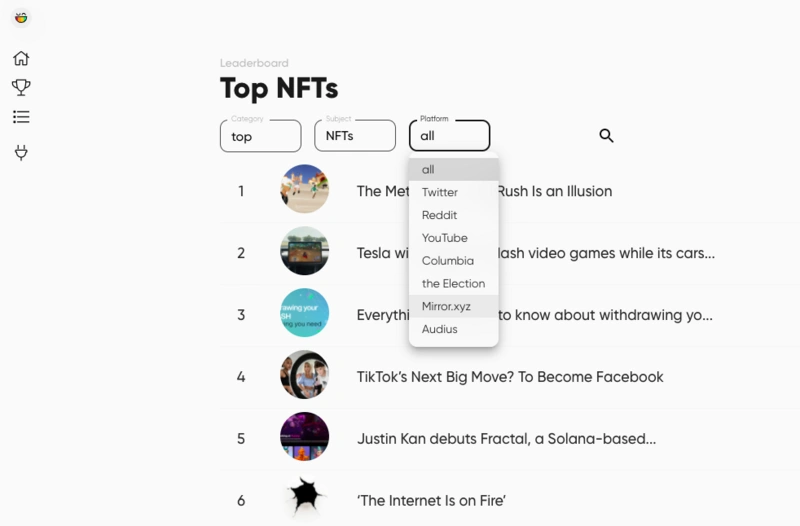The width and height of the screenshot is (800, 526).
Task: Open the leaderboard trophy icon
Action: 21,88
